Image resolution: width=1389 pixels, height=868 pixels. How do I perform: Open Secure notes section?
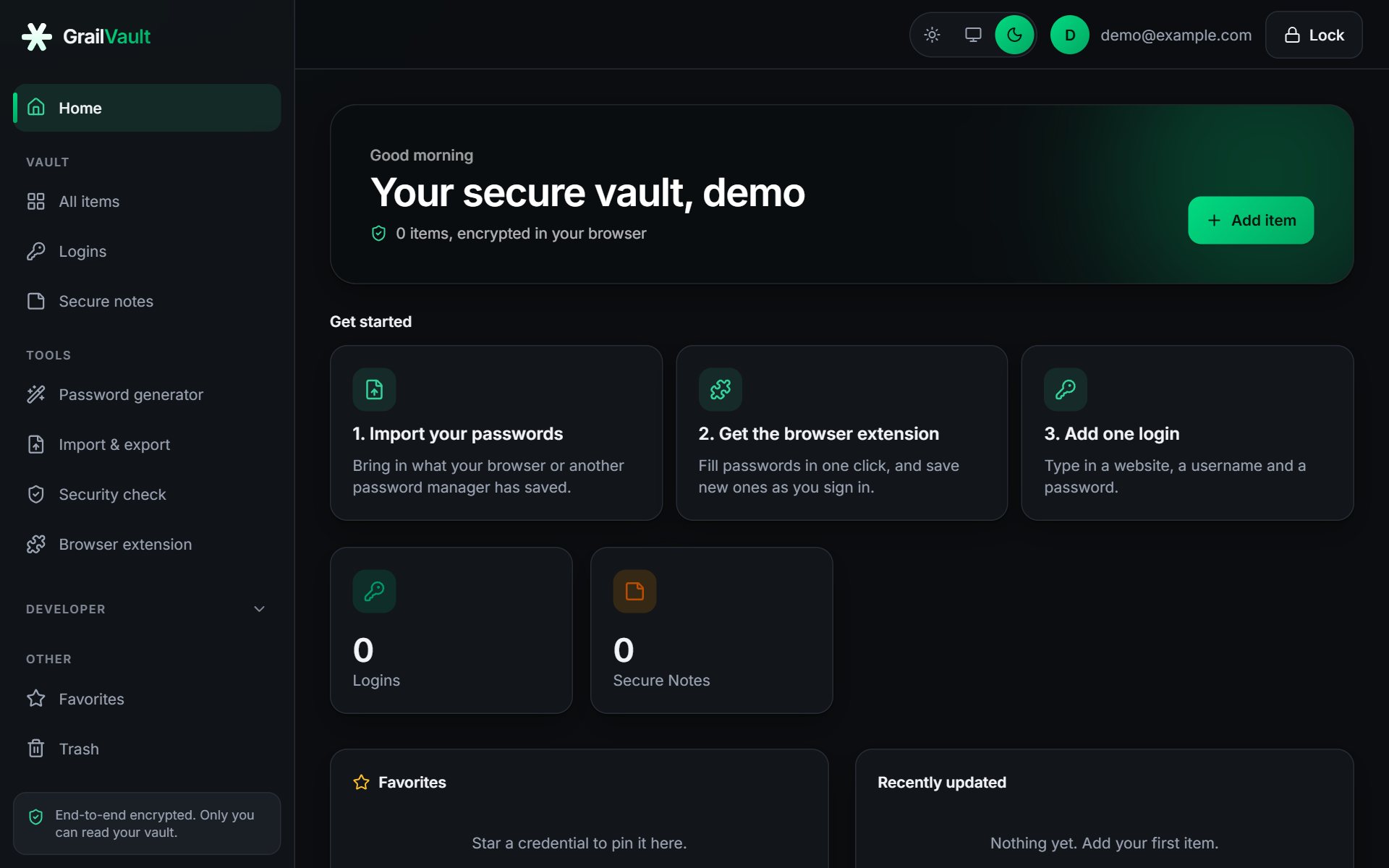point(147,301)
